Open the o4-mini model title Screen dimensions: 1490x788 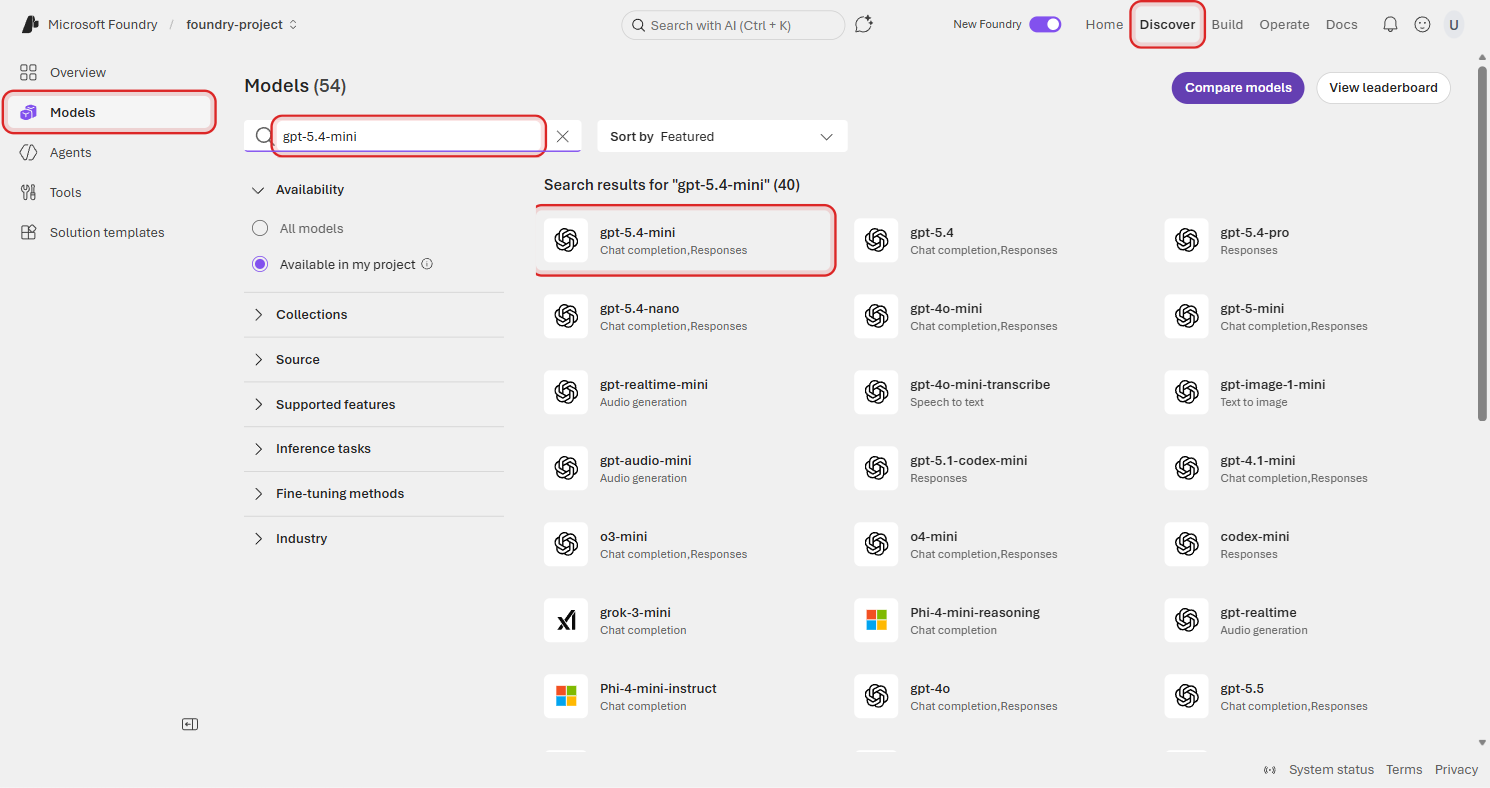point(934,536)
